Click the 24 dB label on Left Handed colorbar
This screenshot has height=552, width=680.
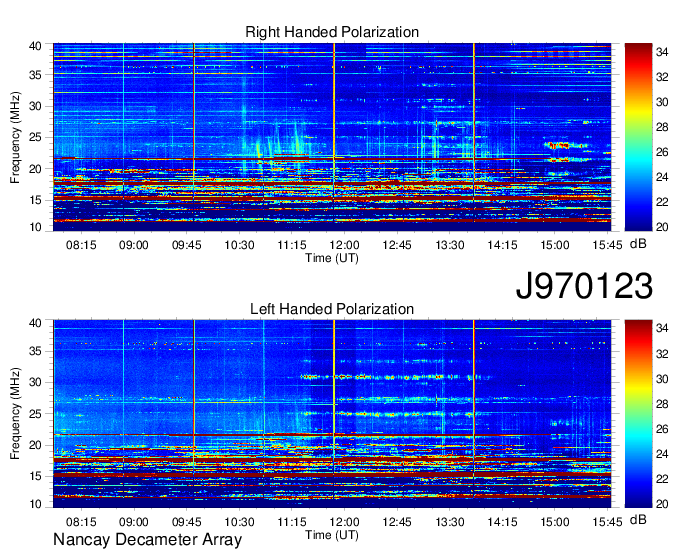click(662, 454)
